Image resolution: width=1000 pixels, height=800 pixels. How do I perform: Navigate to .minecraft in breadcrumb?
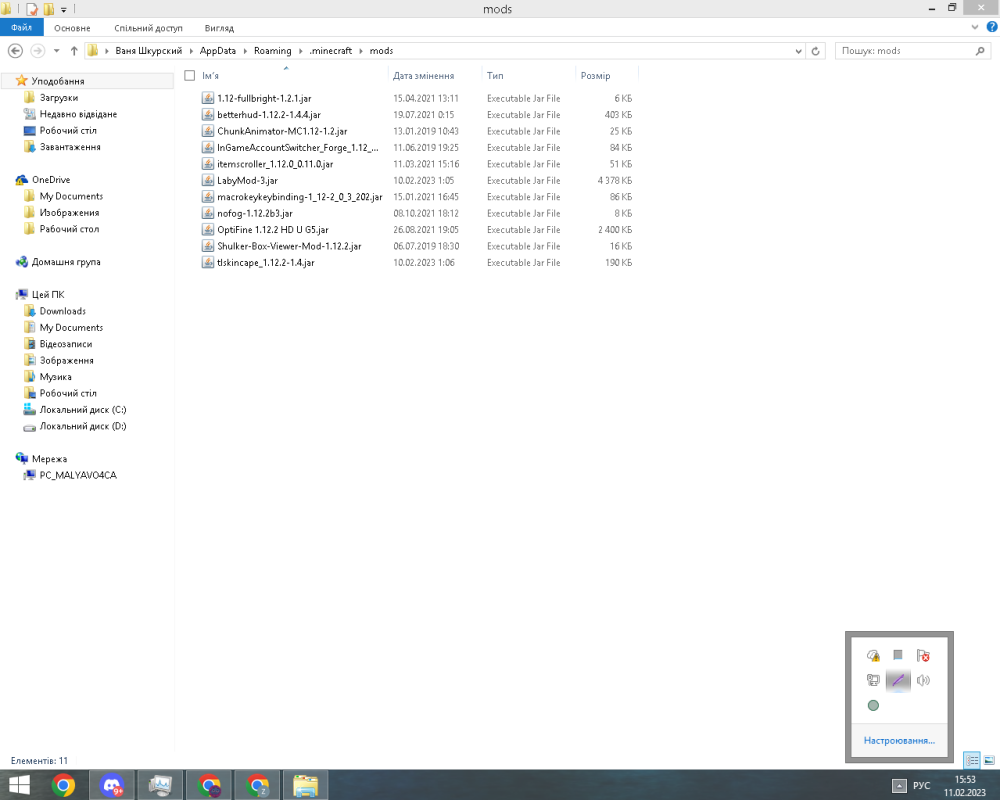[330, 50]
